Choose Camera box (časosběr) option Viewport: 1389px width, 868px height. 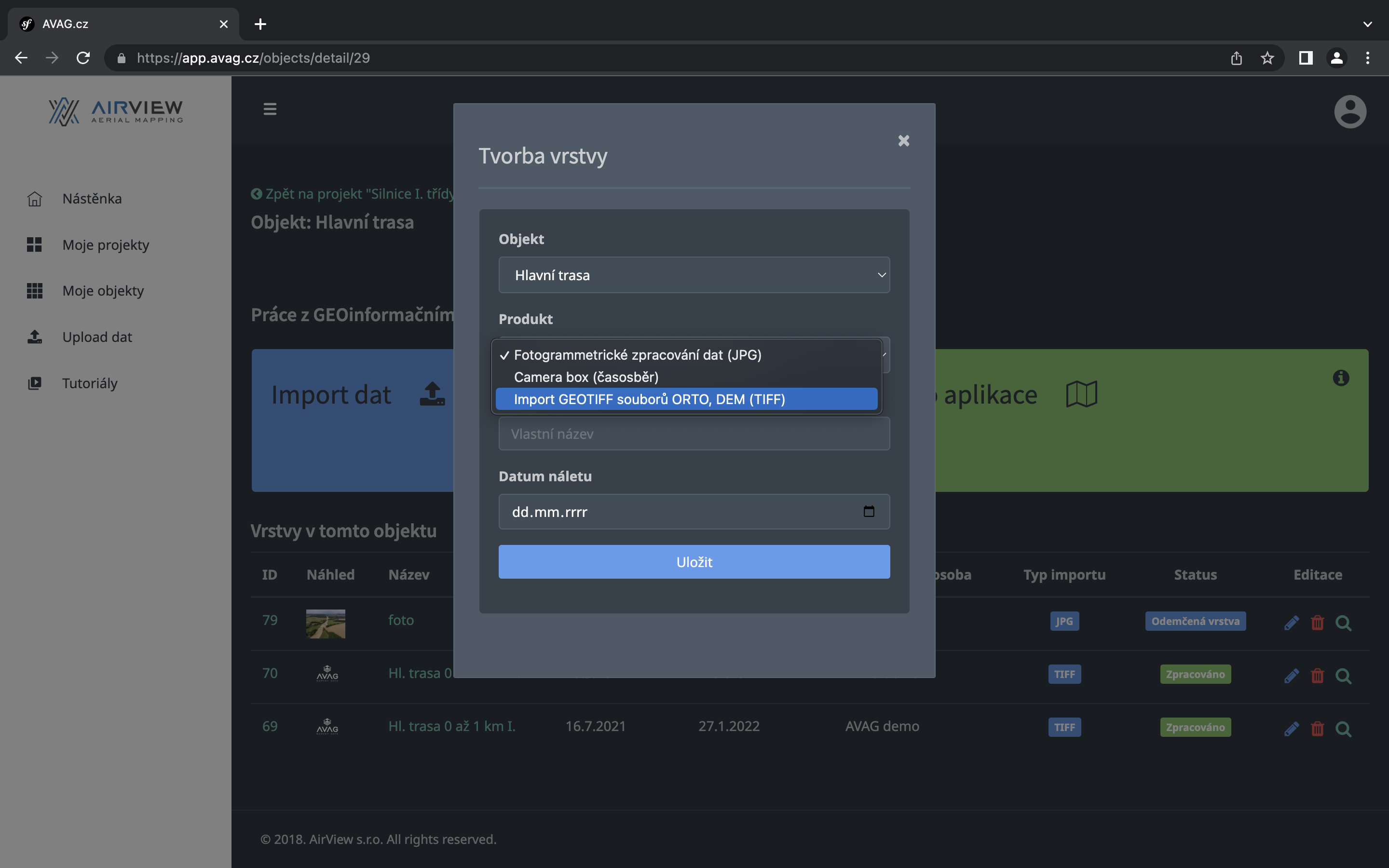coord(586,377)
